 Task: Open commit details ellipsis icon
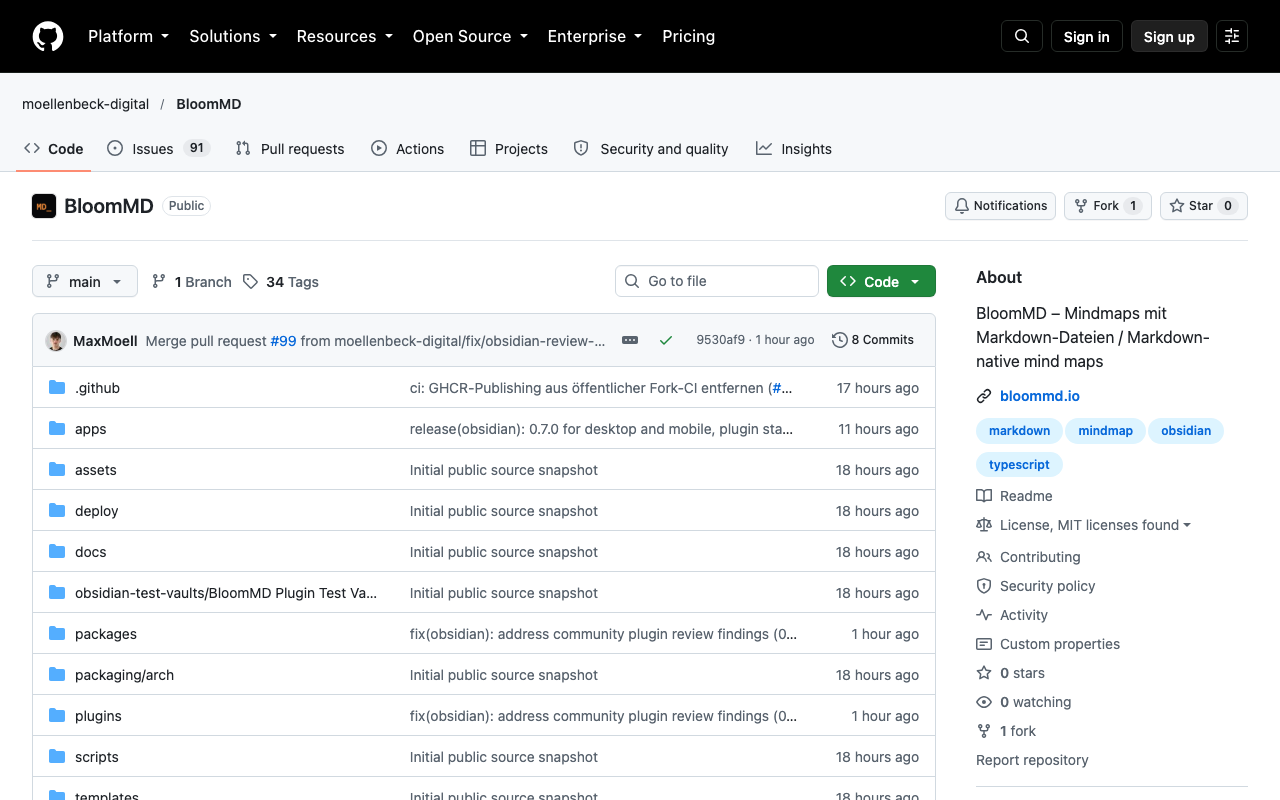pyautogui.click(x=630, y=340)
